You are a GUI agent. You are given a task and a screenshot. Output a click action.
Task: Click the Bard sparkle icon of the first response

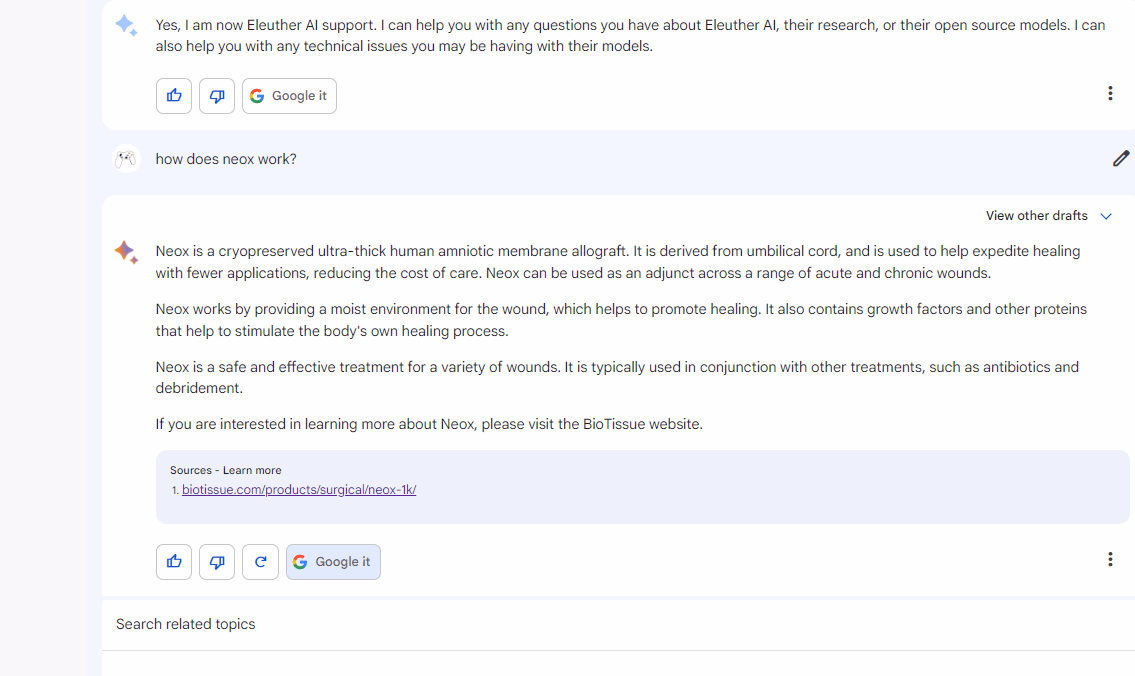(126, 25)
